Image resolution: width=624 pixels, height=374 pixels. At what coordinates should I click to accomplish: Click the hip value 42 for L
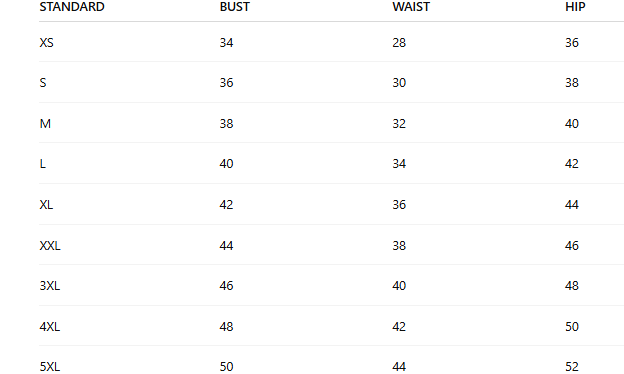(x=572, y=164)
